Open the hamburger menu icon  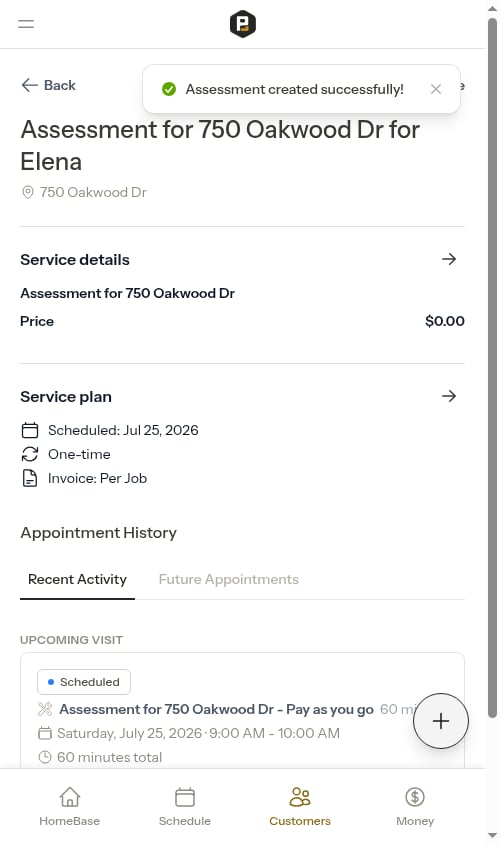click(26, 24)
